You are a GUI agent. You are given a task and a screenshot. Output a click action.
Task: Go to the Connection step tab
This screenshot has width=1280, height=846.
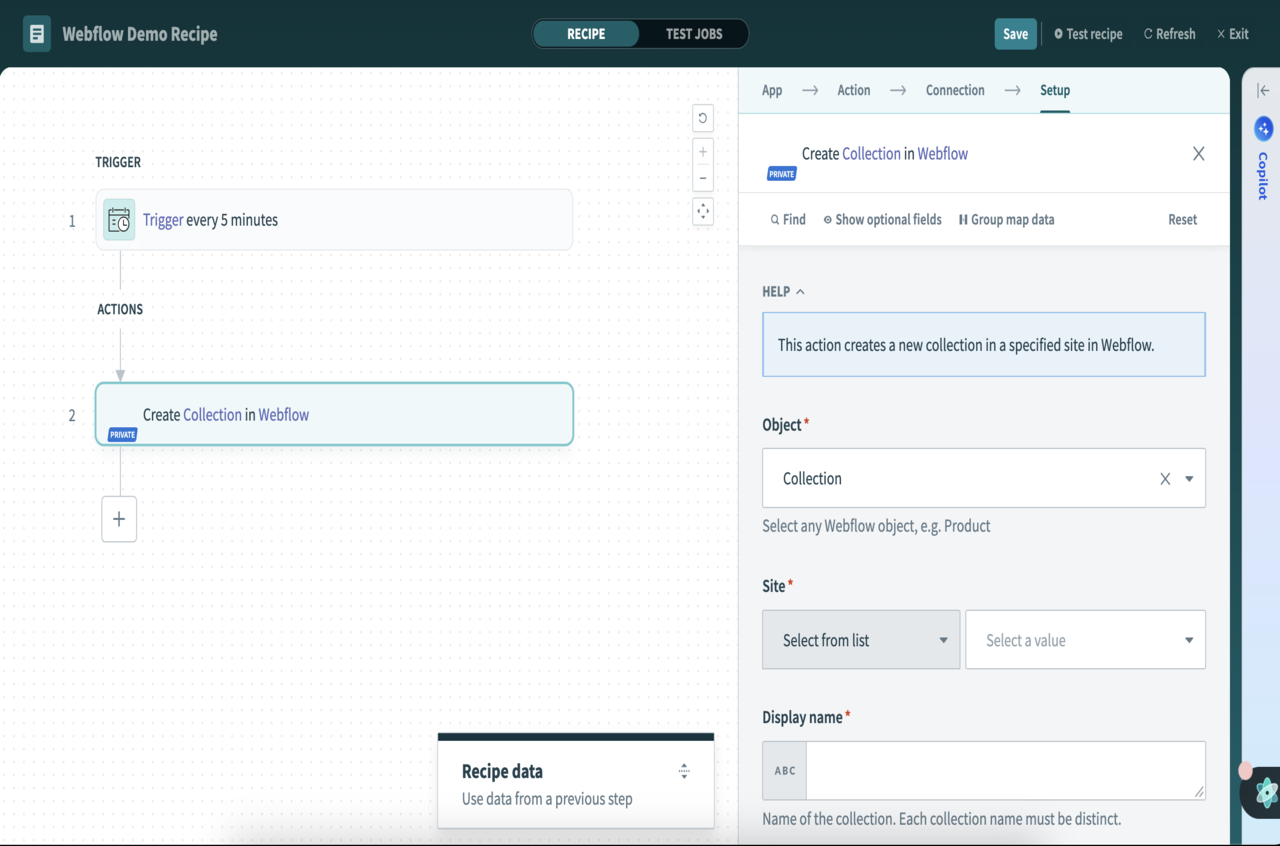pyautogui.click(x=955, y=90)
